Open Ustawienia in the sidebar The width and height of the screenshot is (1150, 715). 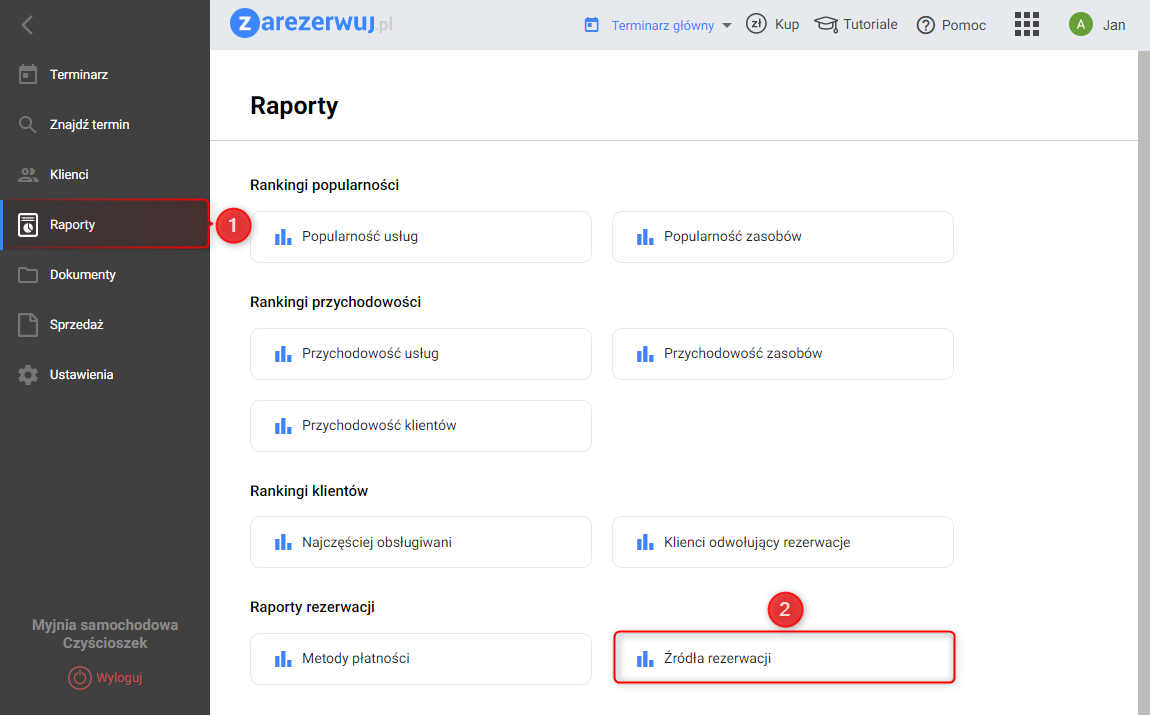[x=105, y=374]
